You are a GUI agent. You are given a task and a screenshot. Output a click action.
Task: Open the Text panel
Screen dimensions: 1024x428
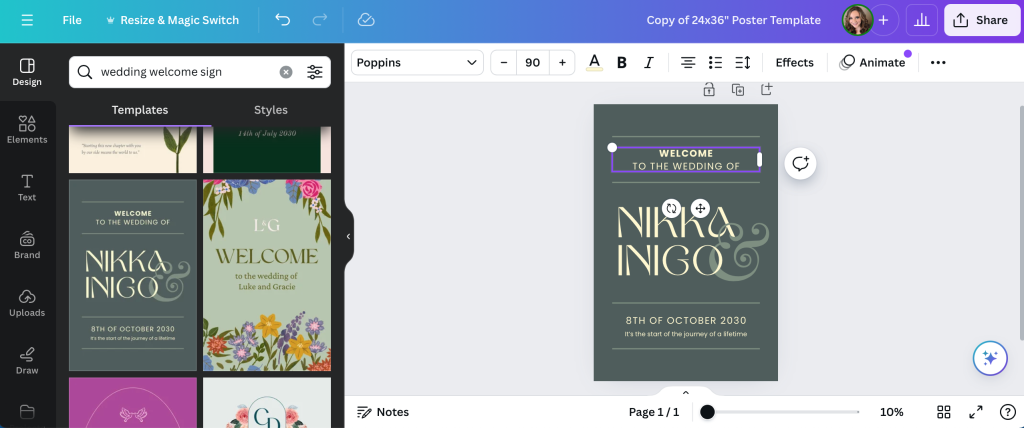27,187
